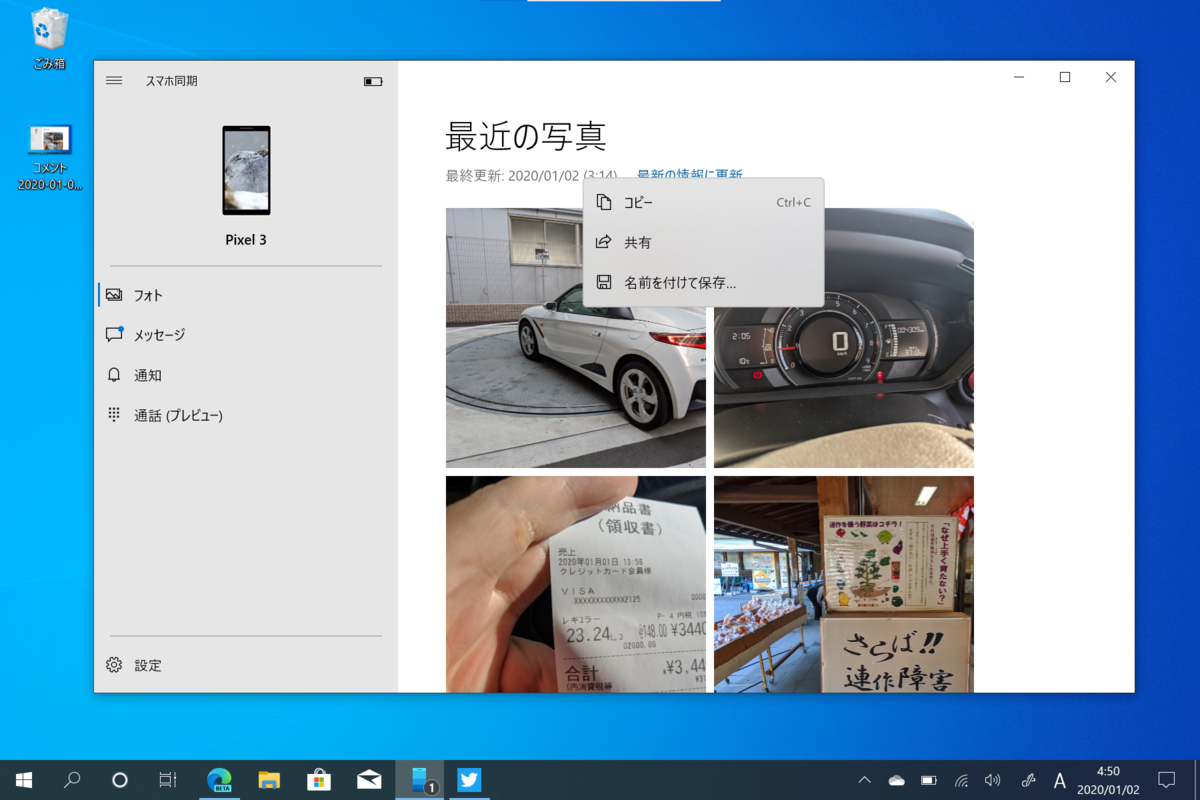
Task: Open Cortana circle on the taskbar
Action: pyautogui.click(x=120, y=780)
